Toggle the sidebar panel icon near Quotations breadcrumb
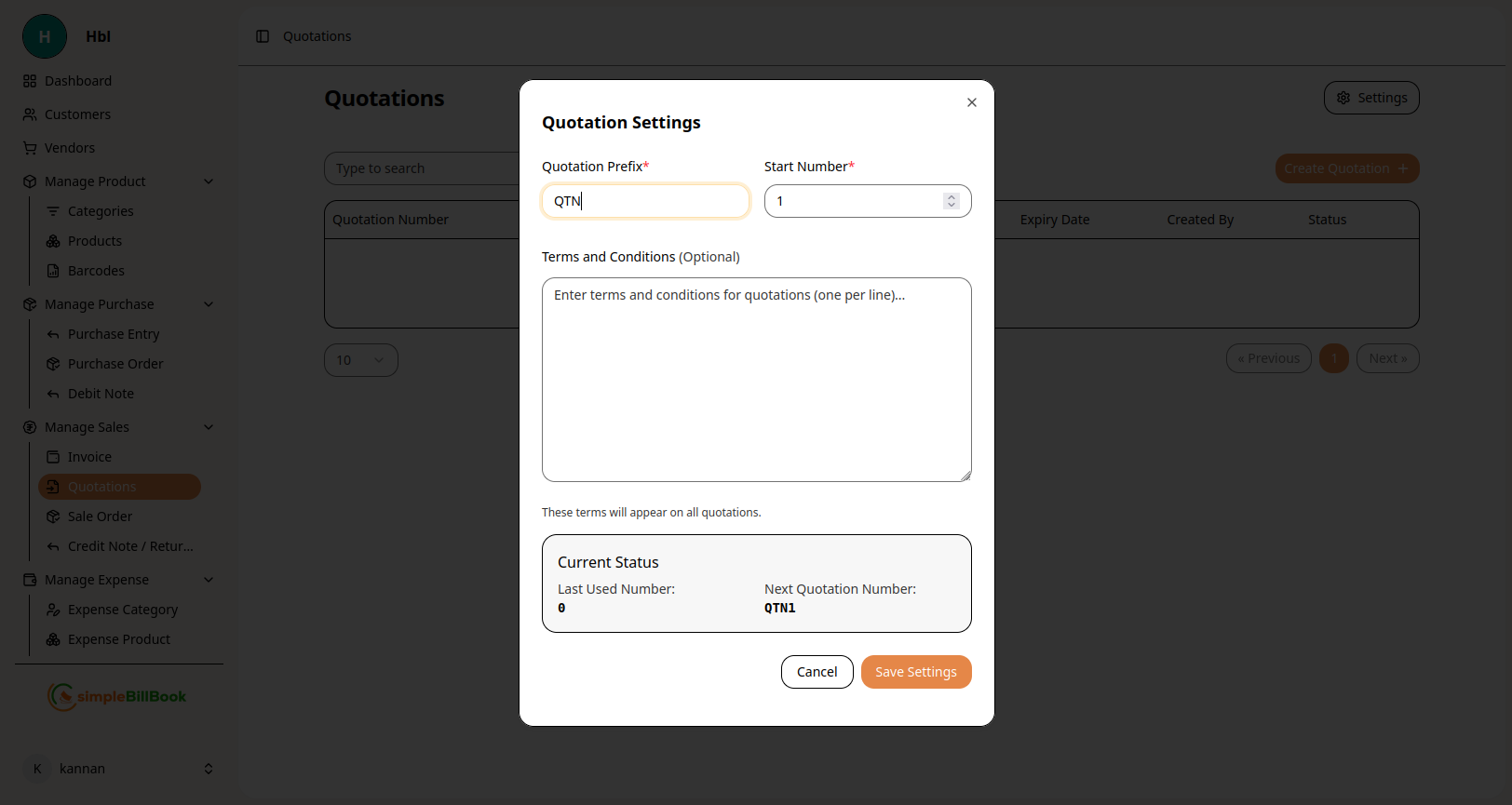 pyautogui.click(x=263, y=36)
